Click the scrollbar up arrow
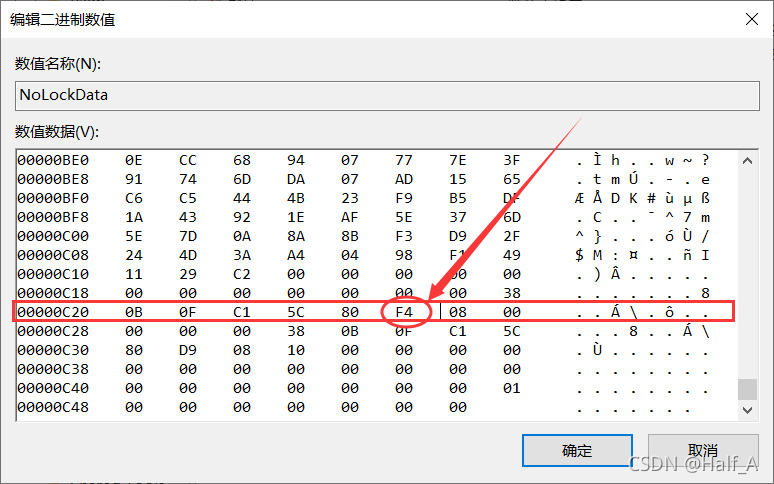The width and height of the screenshot is (774, 484). 747,160
